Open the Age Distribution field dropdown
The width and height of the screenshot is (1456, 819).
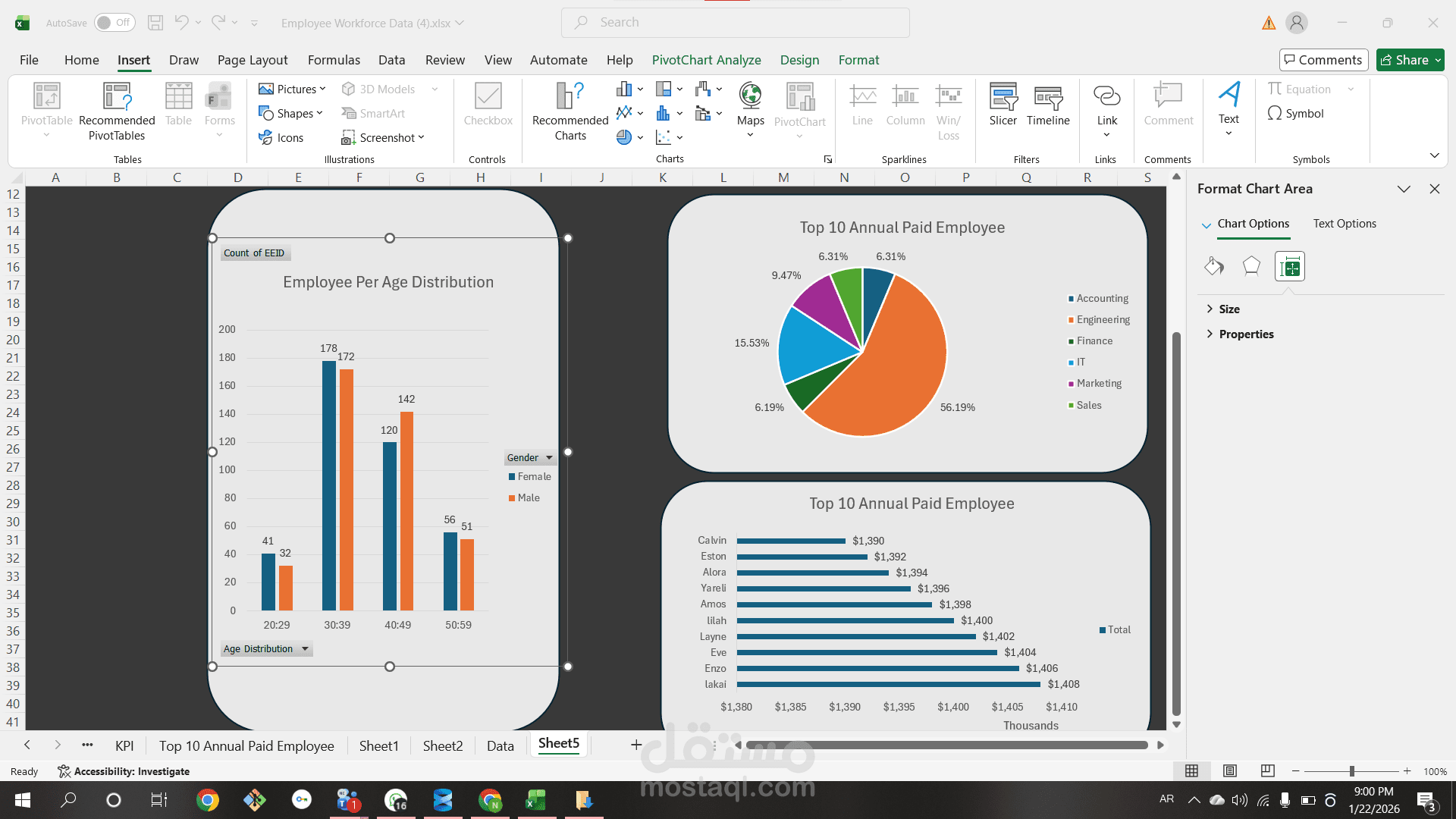pos(305,649)
